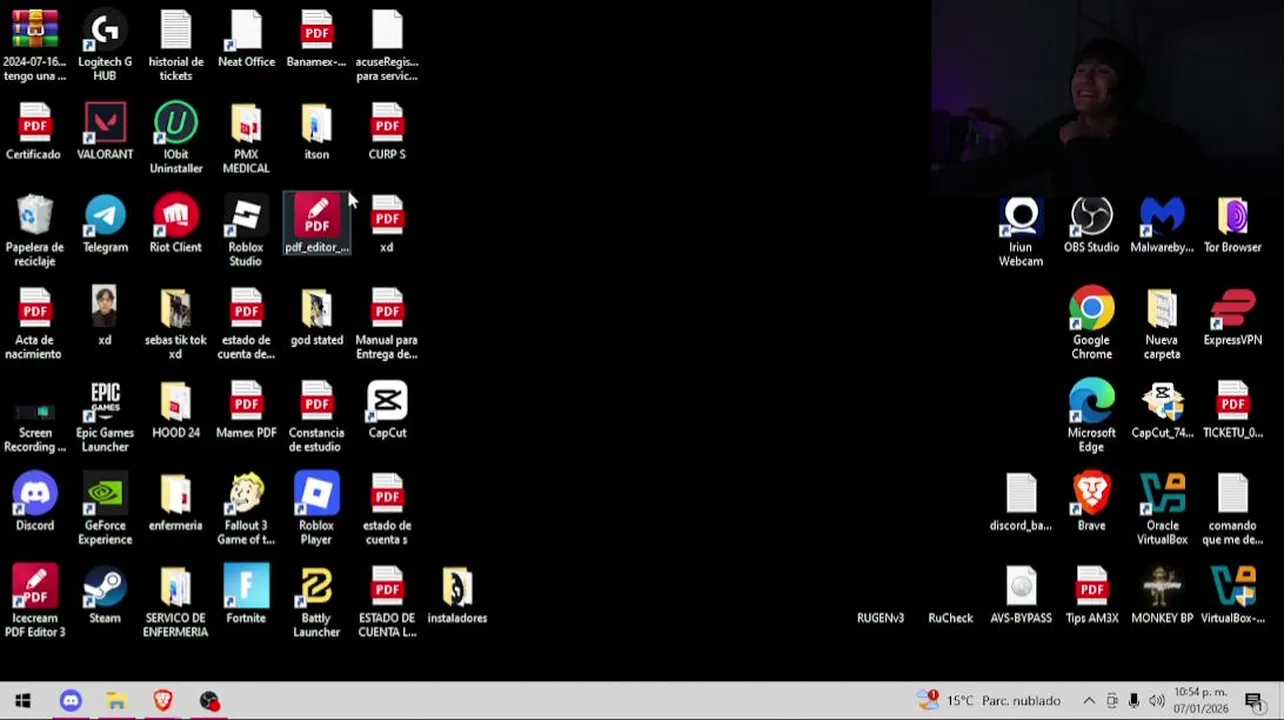Open the Acta de nacimiento PDF
The image size is (1284, 720).
[x=34, y=324]
